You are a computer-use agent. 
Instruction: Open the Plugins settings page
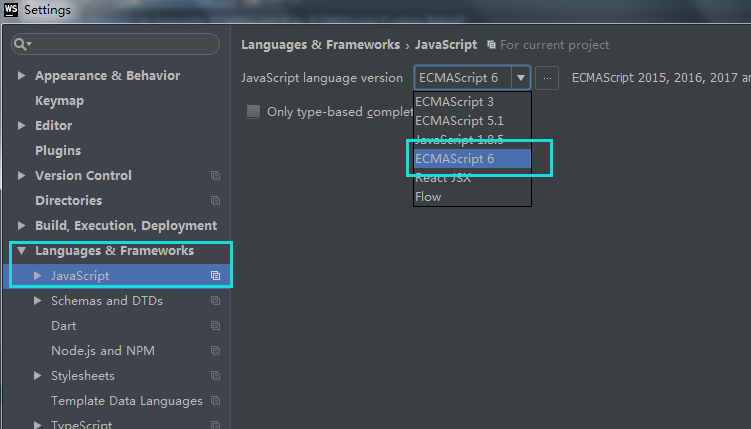click(x=58, y=150)
